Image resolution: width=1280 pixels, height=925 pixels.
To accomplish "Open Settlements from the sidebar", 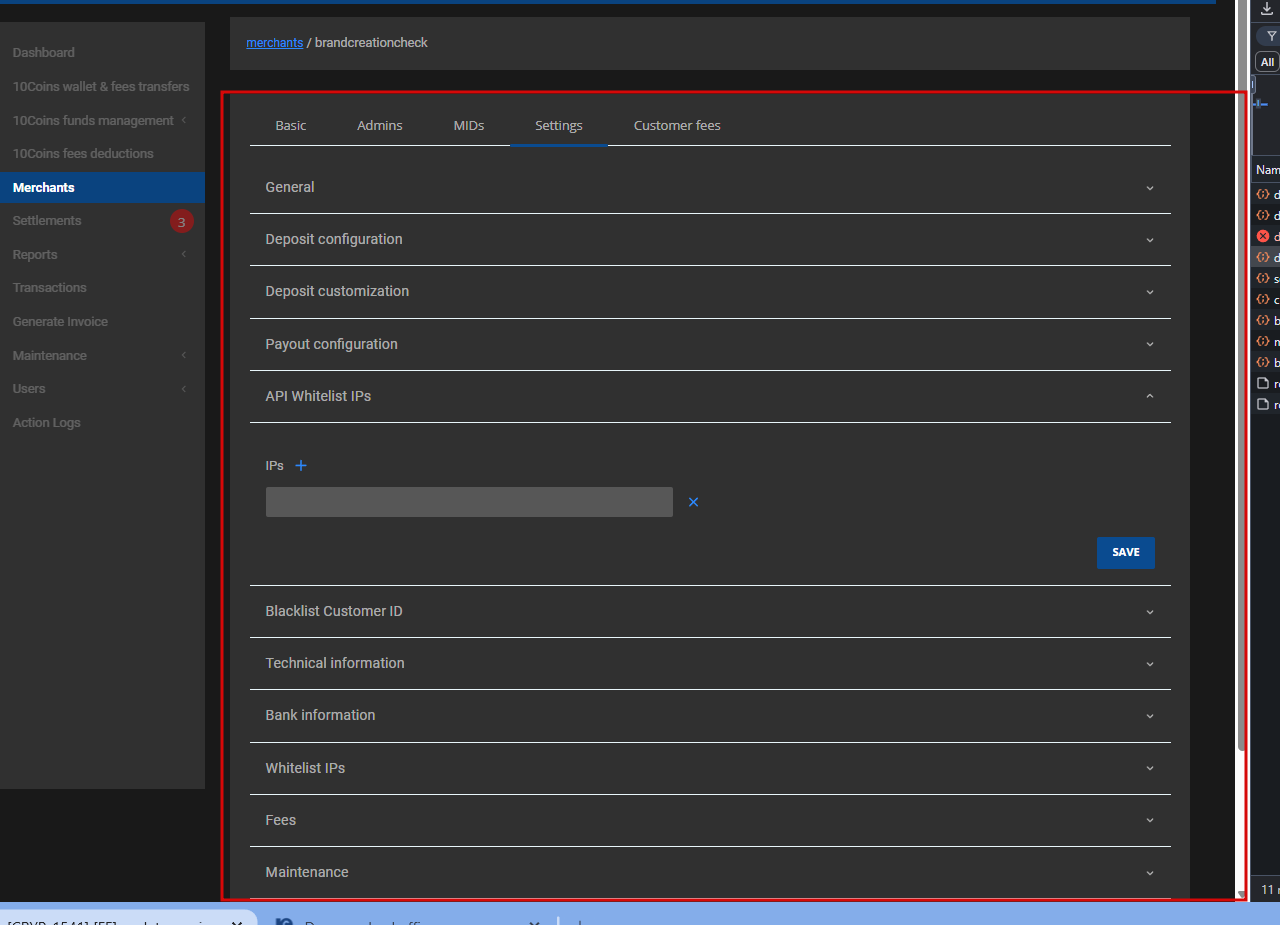I will click(x=47, y=221).
